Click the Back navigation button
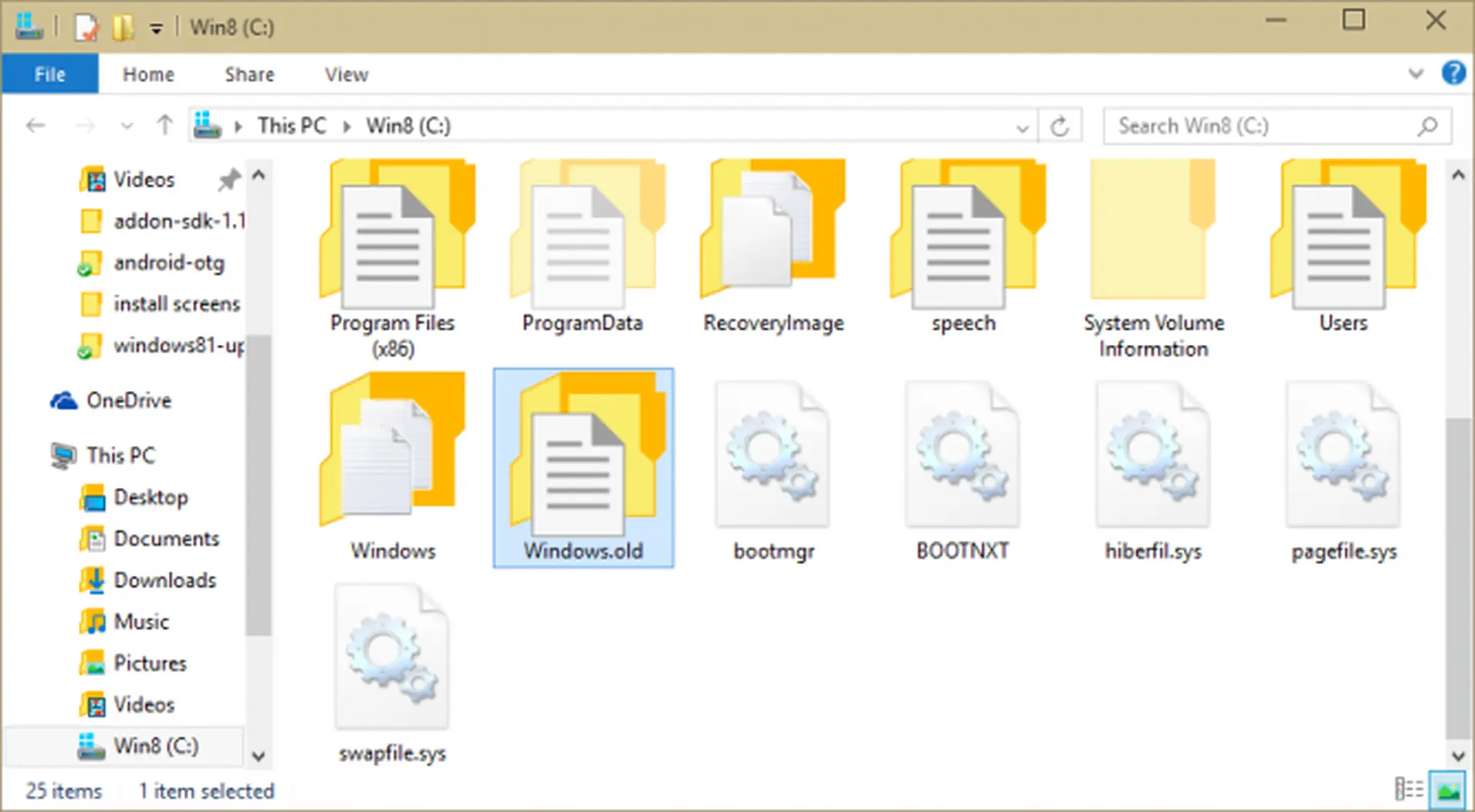Screen dimensions: 1475x812 coord(35,125)
